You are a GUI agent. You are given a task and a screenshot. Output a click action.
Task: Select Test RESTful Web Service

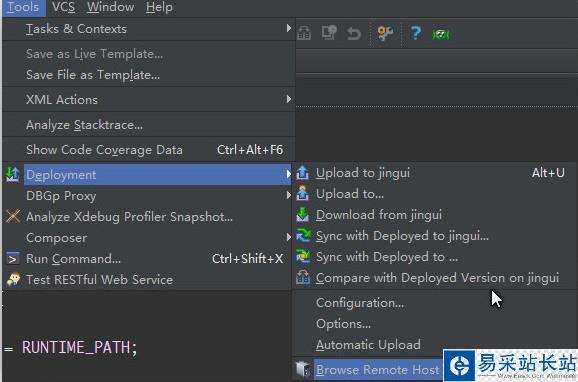click(147, 280)
